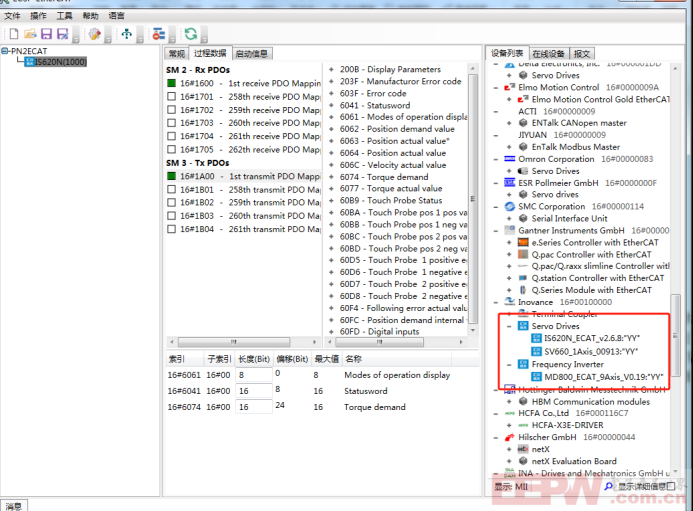Select the Serial Interface Unit entry
This screenshot has width=693, height=511.
pyautogui.click(x=569, y=218)
